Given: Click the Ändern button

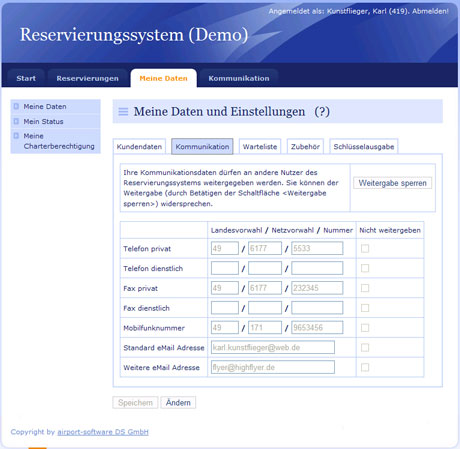Looking at the screenshot, I should point(178,403).
